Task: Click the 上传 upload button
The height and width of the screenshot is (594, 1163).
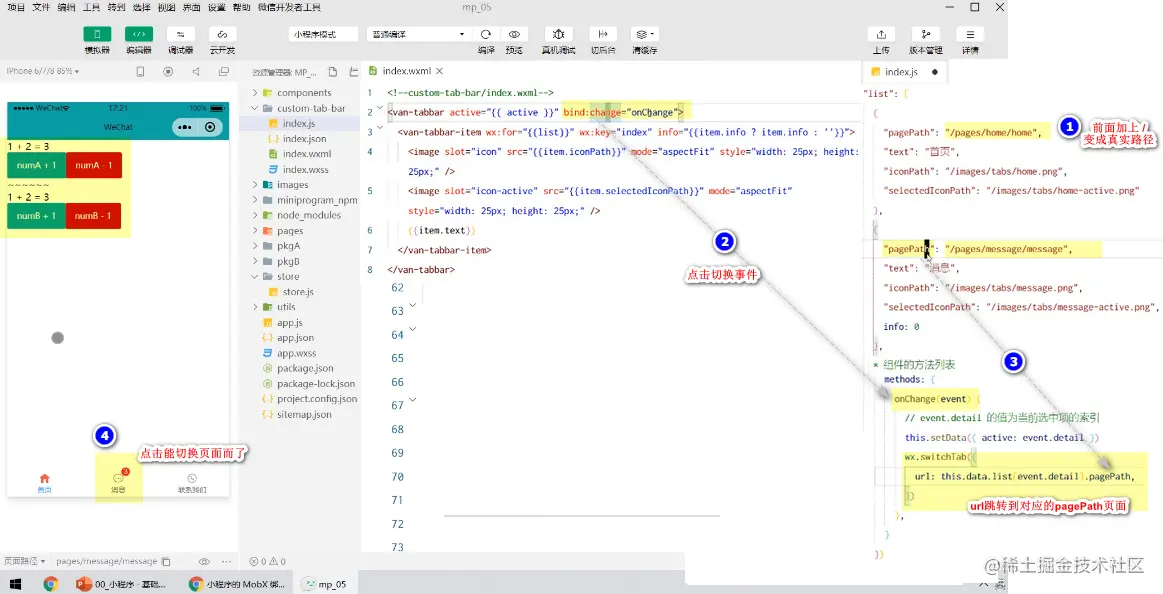Action: click(x=881, y=34)
